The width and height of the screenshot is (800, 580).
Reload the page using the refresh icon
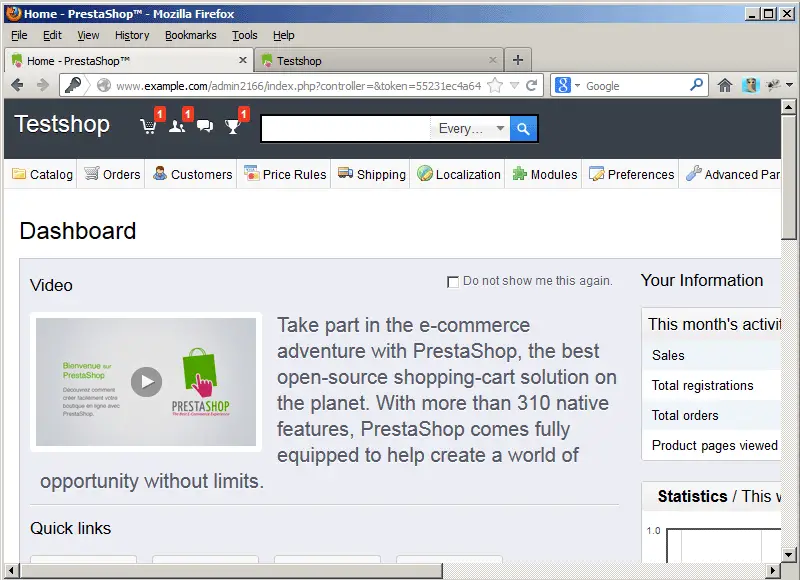pyautogui.click(x=532, y=86)
